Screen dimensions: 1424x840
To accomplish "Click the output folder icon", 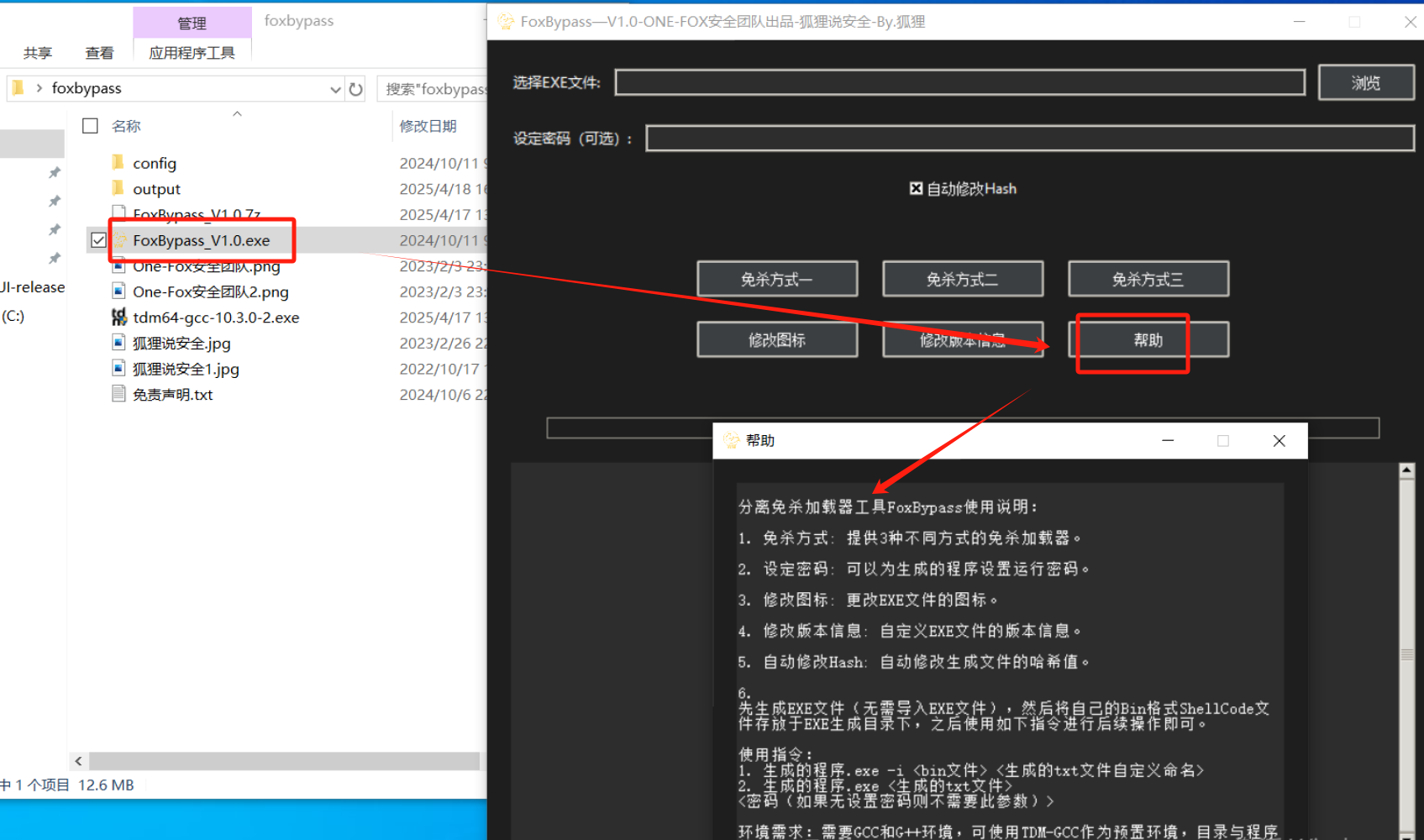I will [118, 188].
